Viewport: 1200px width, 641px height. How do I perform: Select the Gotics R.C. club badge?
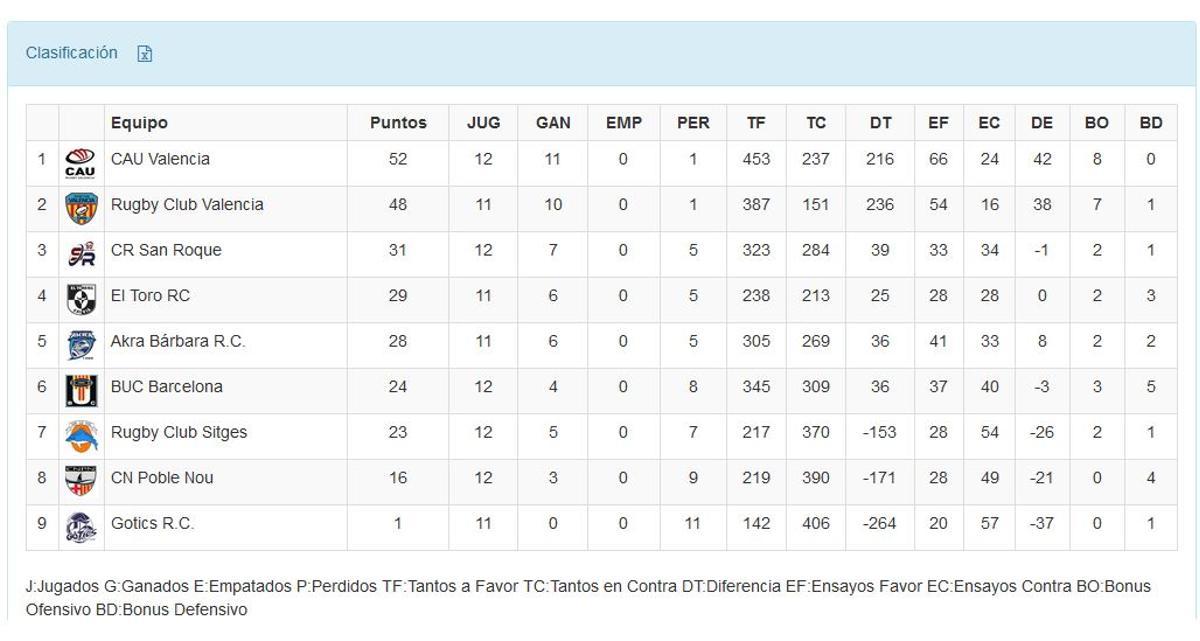tap(82, 523)
